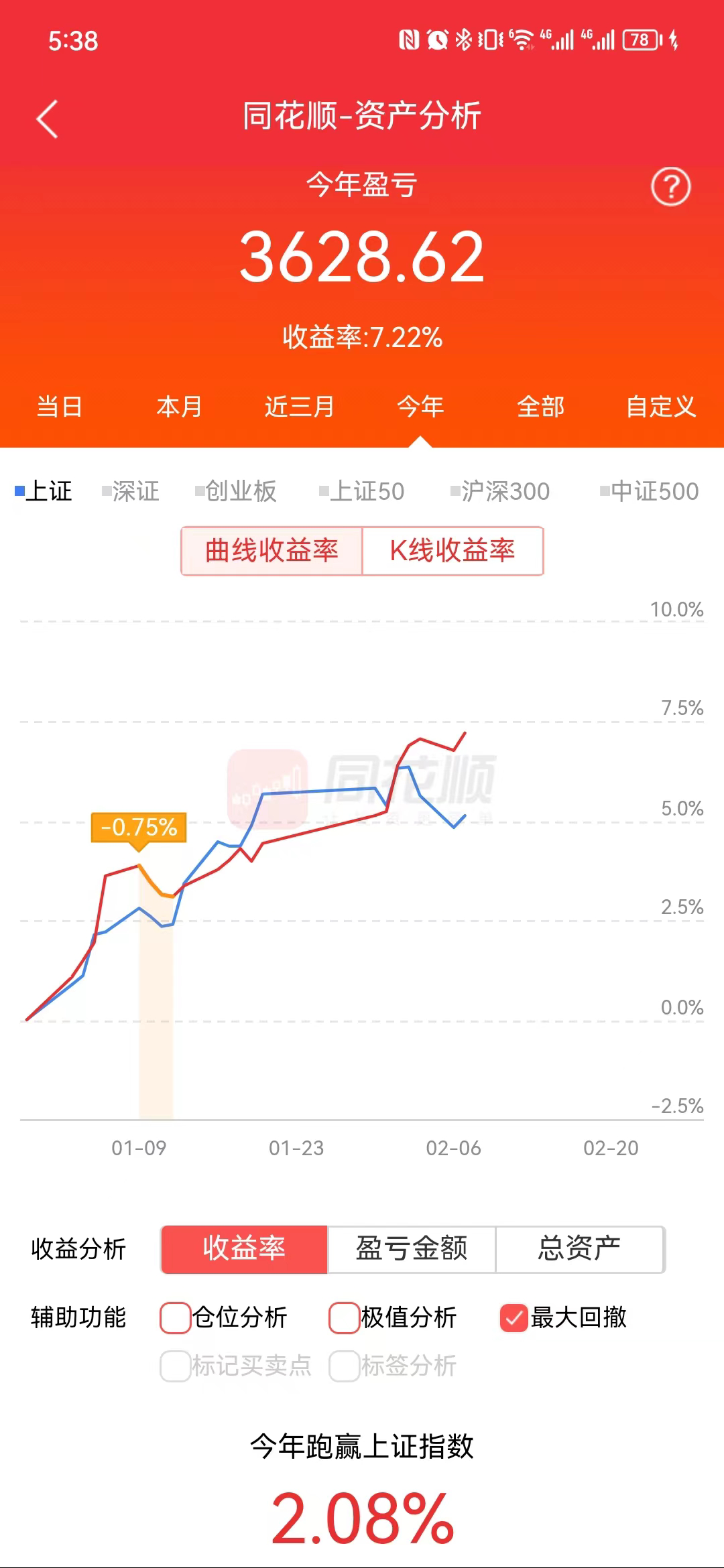Tap the NFC status icon
This screenshot has height=1568, width=724.
coord(409,40)
